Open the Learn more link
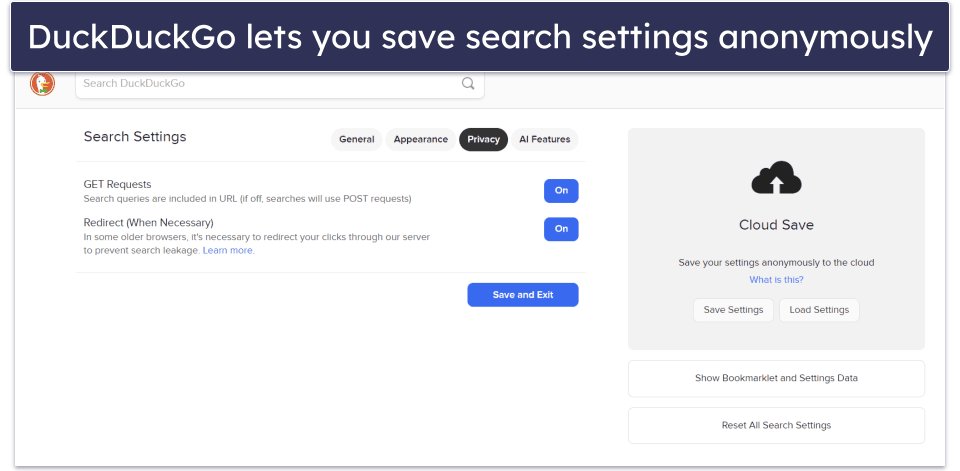The width and height of the screenshot is (960, 471). click(x=228, y=251)
